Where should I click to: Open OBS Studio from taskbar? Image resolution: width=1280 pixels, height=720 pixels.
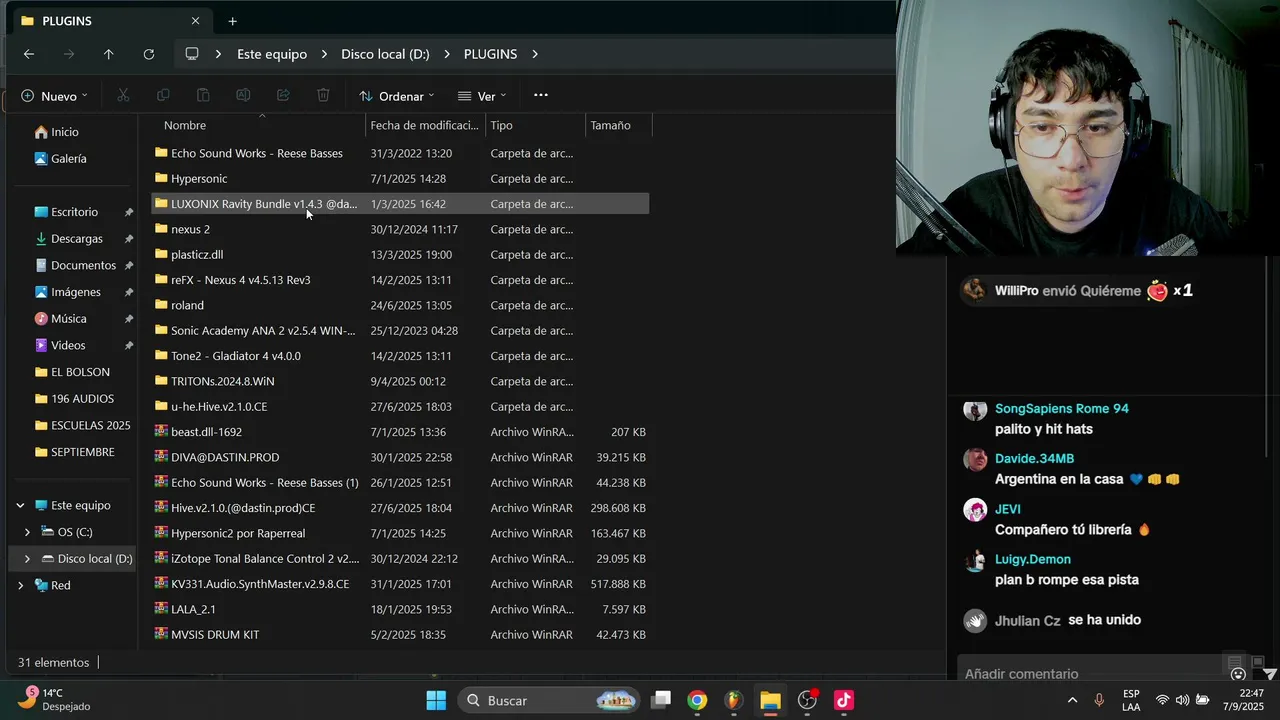point(807,700)
